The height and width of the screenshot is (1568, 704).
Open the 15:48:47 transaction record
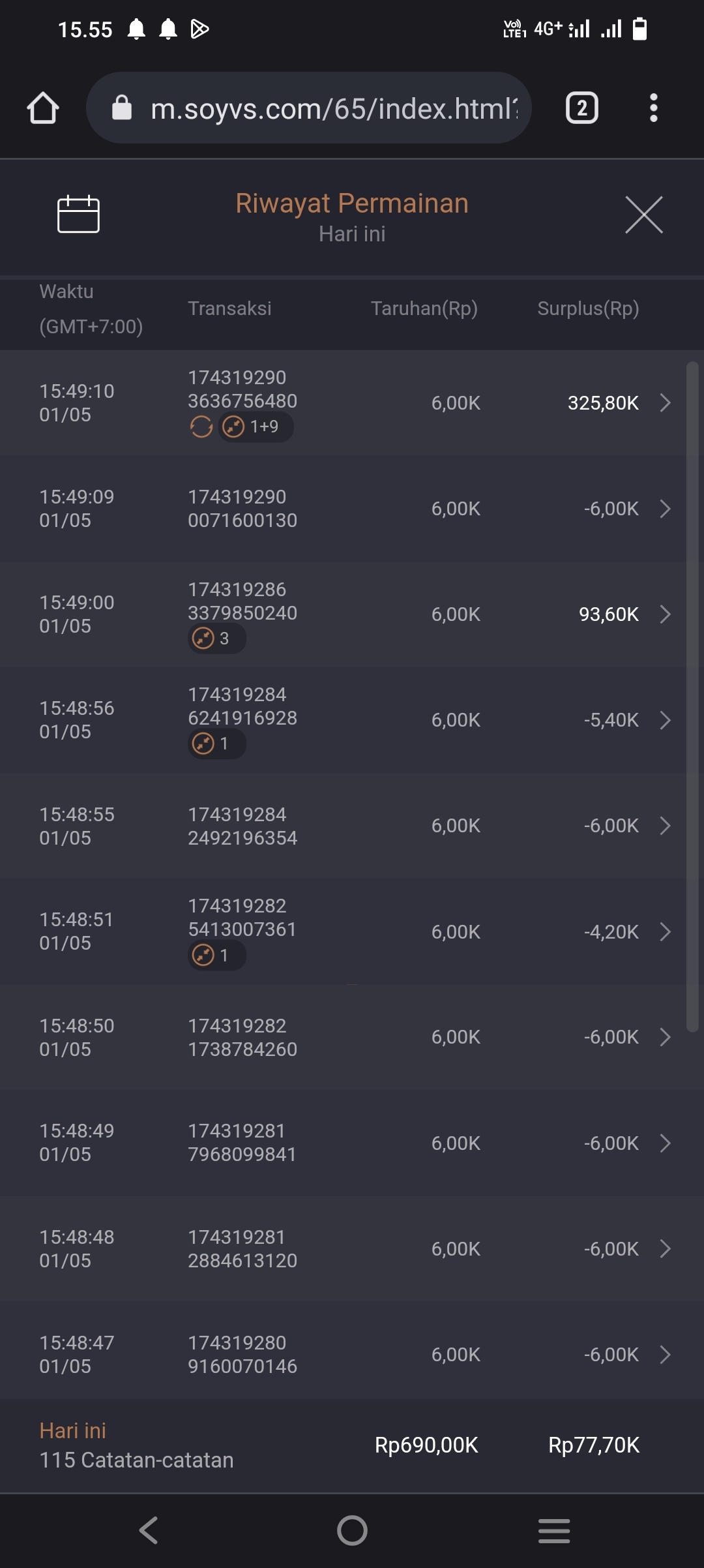(77, 1354)
